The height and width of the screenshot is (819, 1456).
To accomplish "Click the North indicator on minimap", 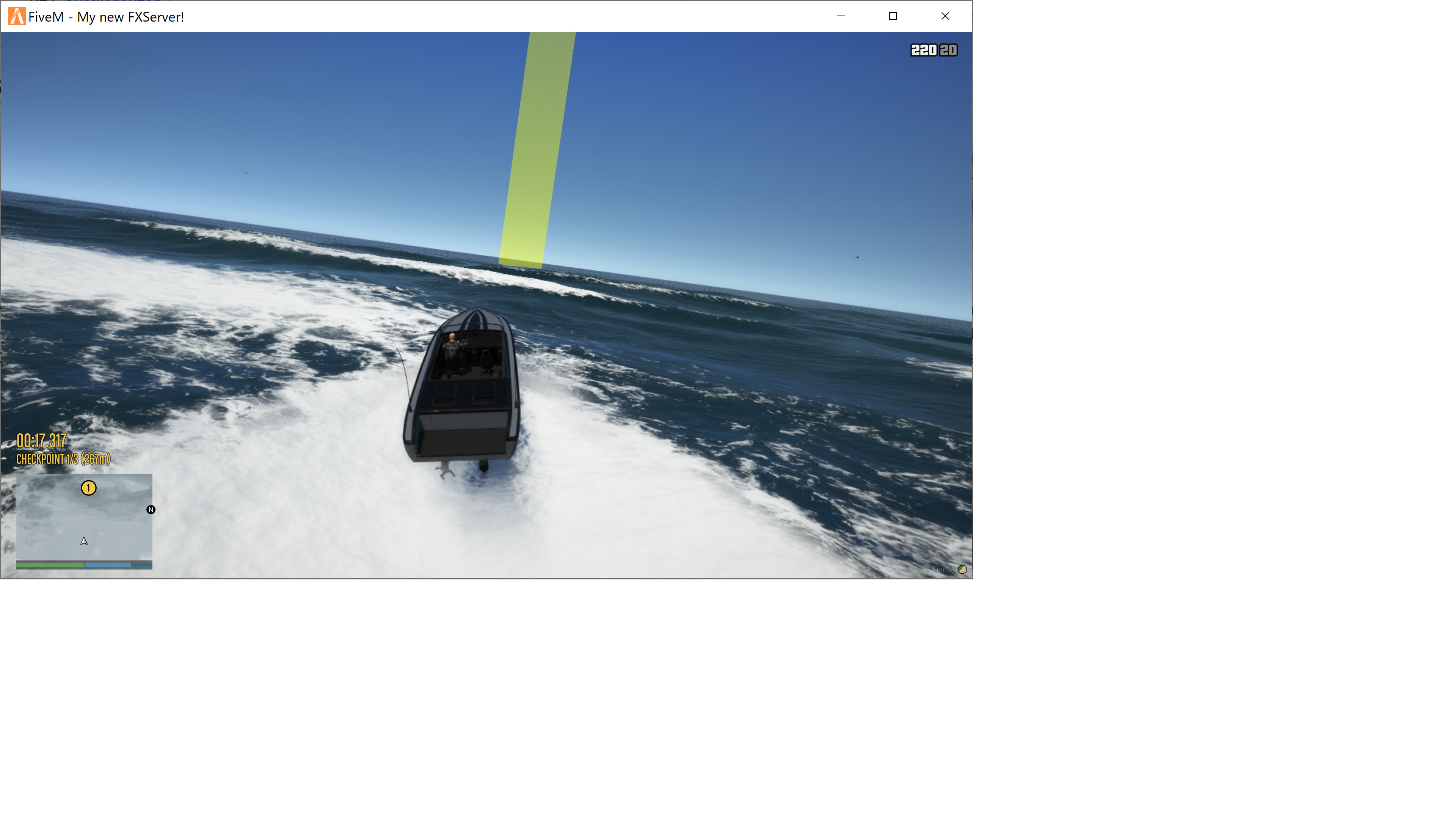I will coord(151,510).
